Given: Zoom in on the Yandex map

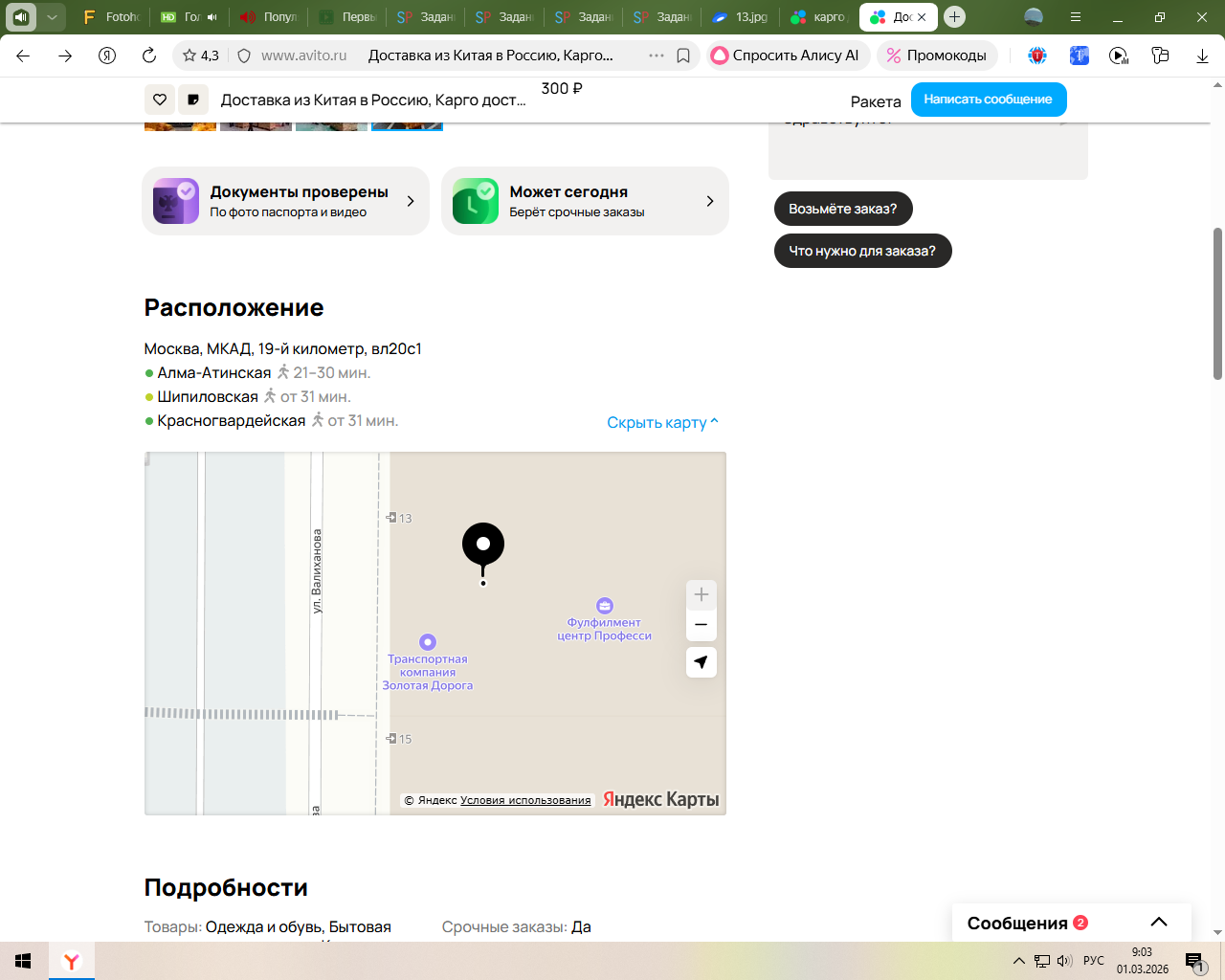Looking at the screenshot, I should point(701,594).
